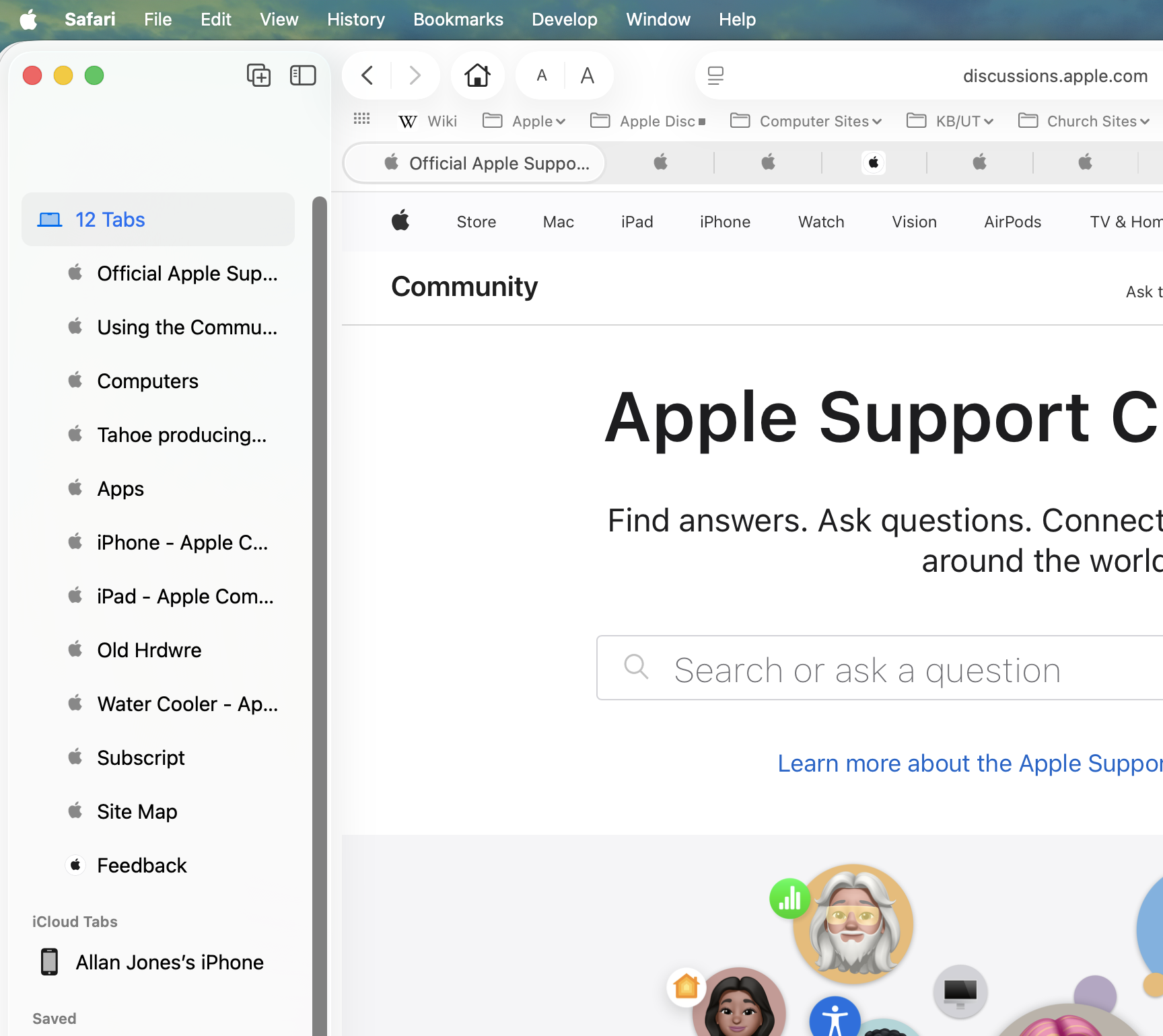Open the Bookmarks menu

(458, 20)
